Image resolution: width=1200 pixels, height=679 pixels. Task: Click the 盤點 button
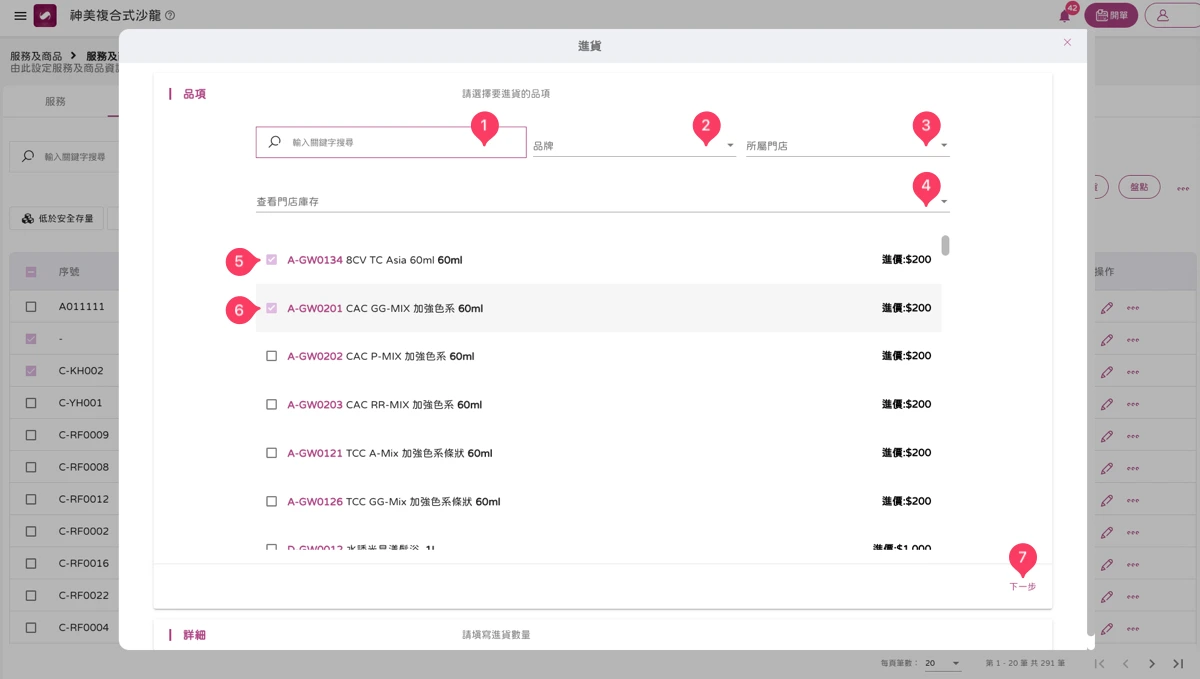tap(1139, 186)
